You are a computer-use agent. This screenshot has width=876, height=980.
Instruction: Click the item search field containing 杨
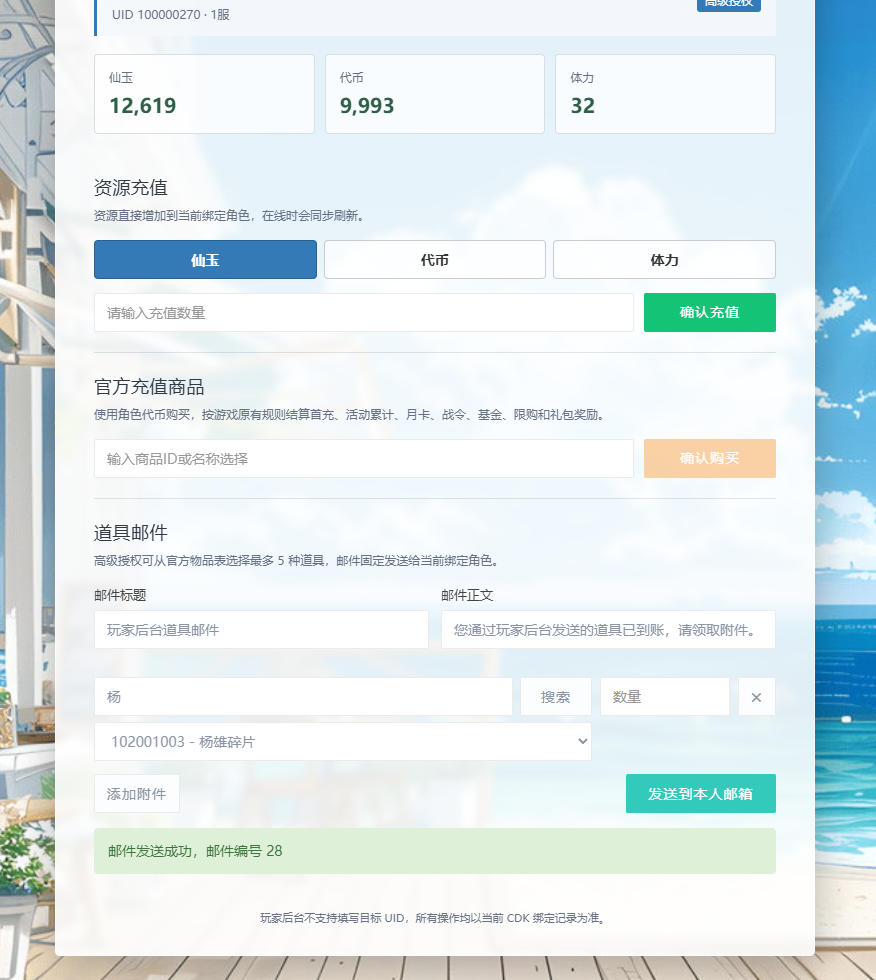point(303,696)
